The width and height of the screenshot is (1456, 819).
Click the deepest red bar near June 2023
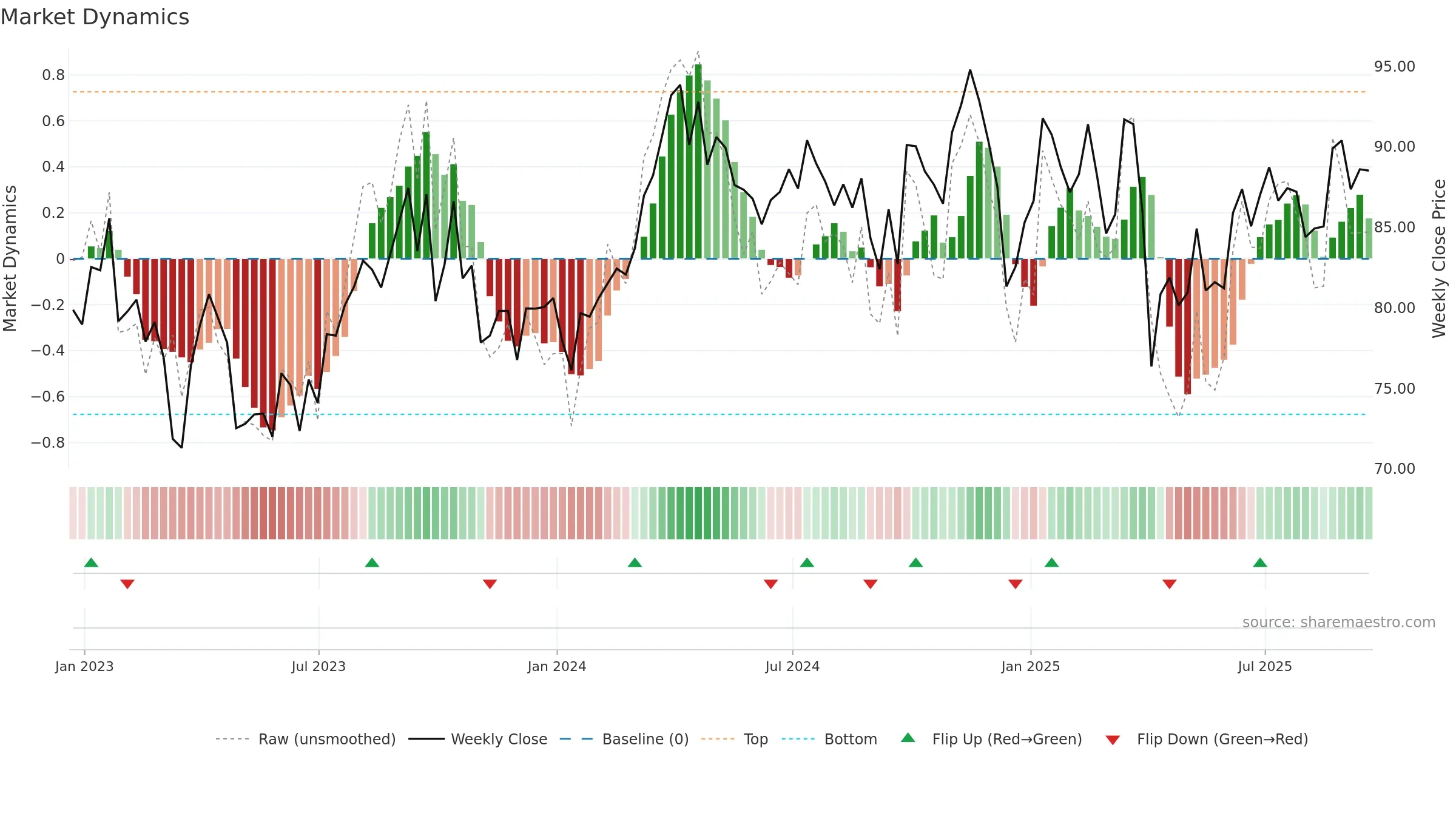pyautogui.click(x=272, y=345)
